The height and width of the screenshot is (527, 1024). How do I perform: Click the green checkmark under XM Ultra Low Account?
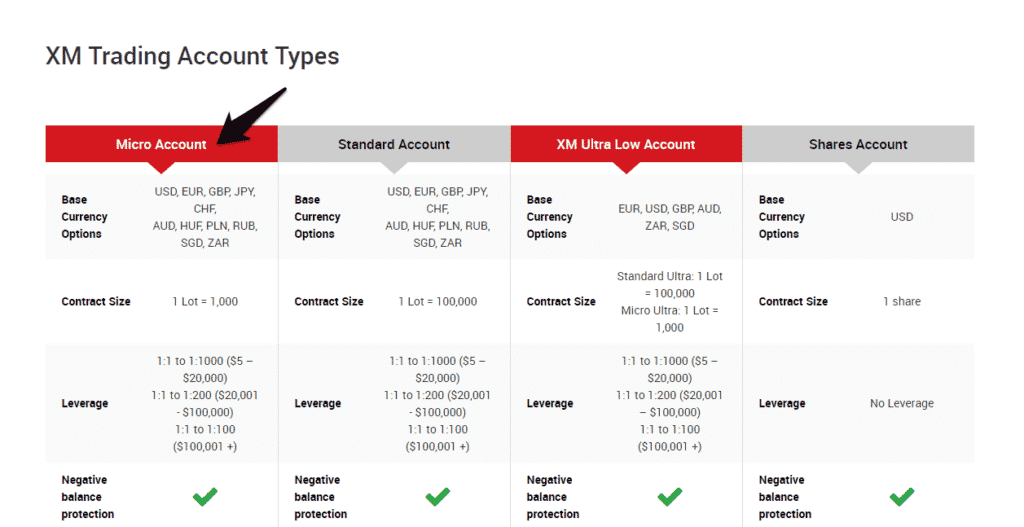[669, 497]
